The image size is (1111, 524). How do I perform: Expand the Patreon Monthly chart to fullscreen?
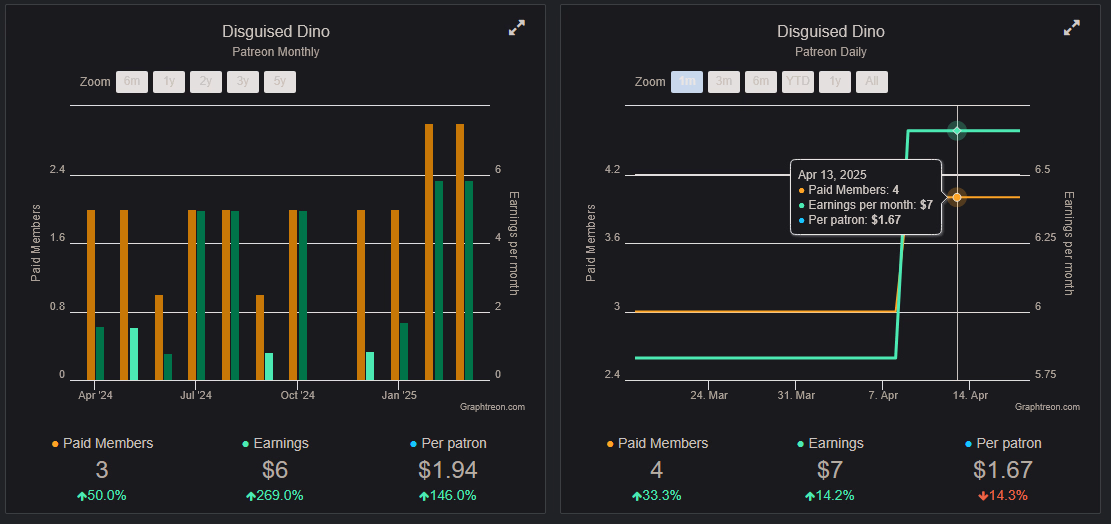point(516,29)
